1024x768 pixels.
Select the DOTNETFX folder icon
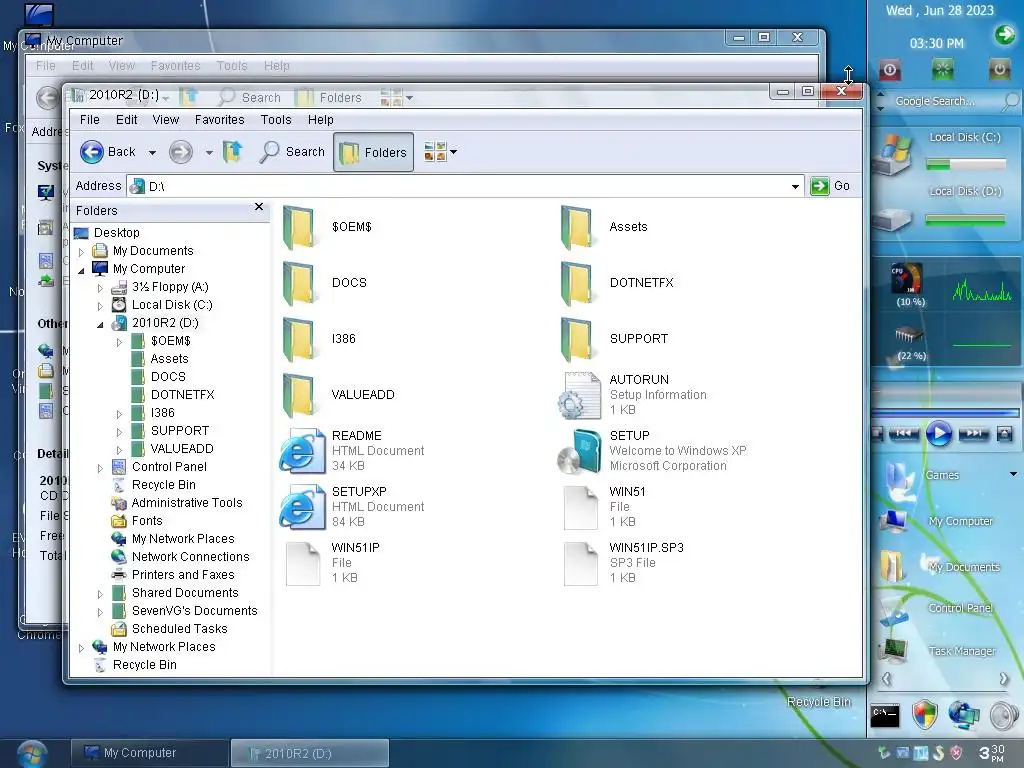(x=577, y=283)
